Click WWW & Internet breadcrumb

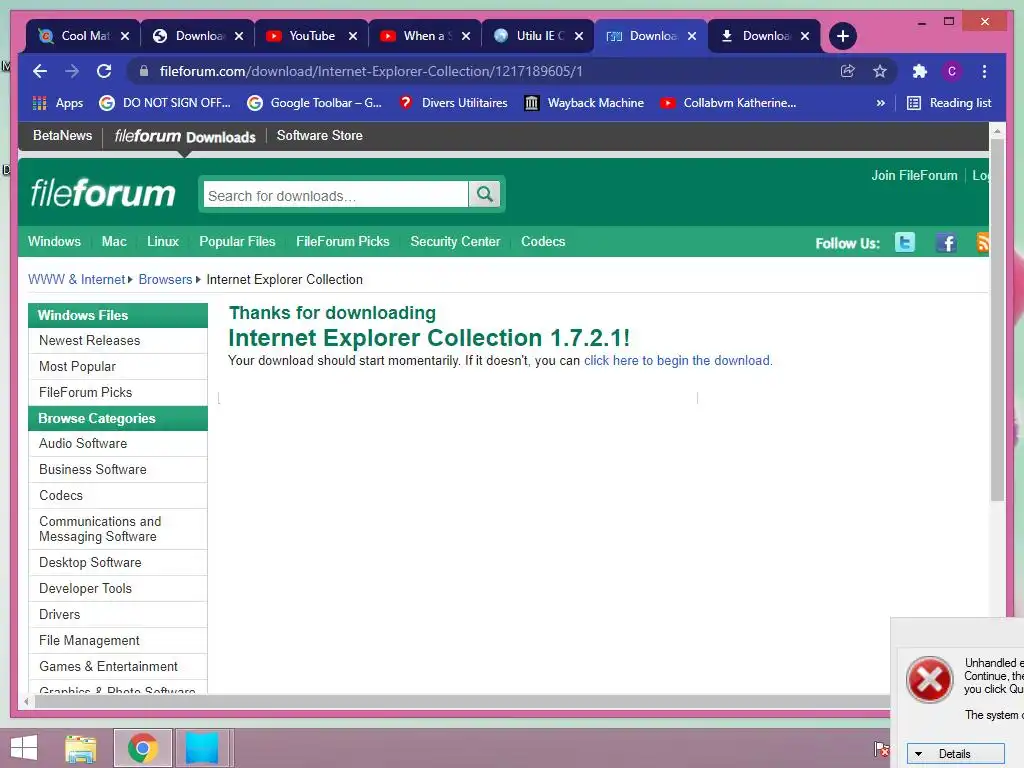point(76,280)
